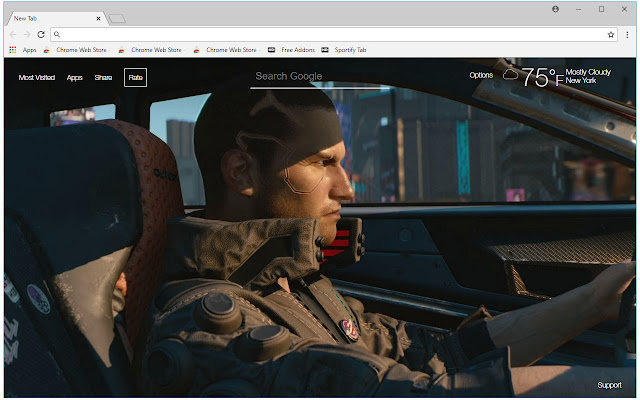This screenshot has height=400, width=640.
Task: Open the Chrome profile account icon
Action: click(555, 9)
